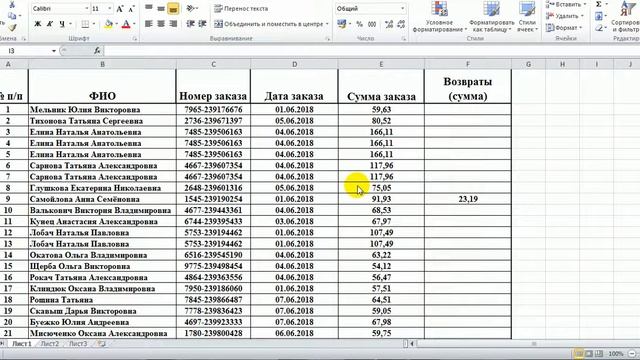This screenshot has width=640, height=360.
Task: Click the insert new sheet tab
Action: tap(102, 344)
